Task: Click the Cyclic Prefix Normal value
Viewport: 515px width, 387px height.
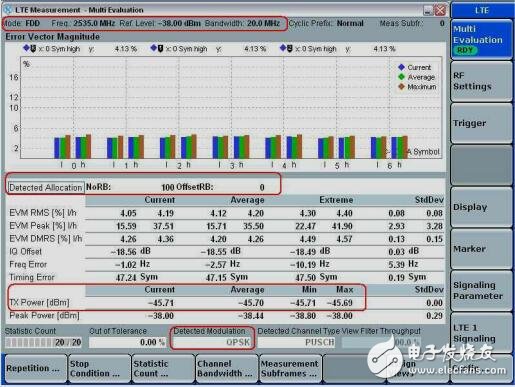Action: pos(350,23)
